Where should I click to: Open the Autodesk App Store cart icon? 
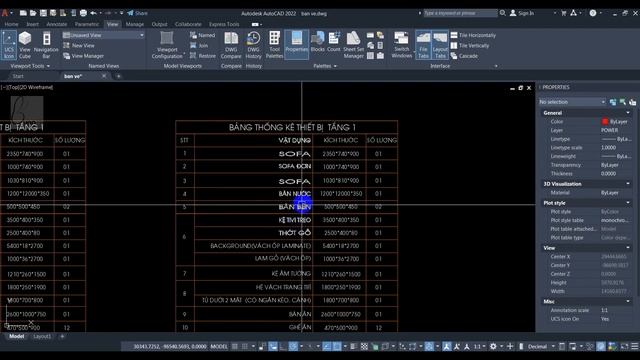point(564,13)
